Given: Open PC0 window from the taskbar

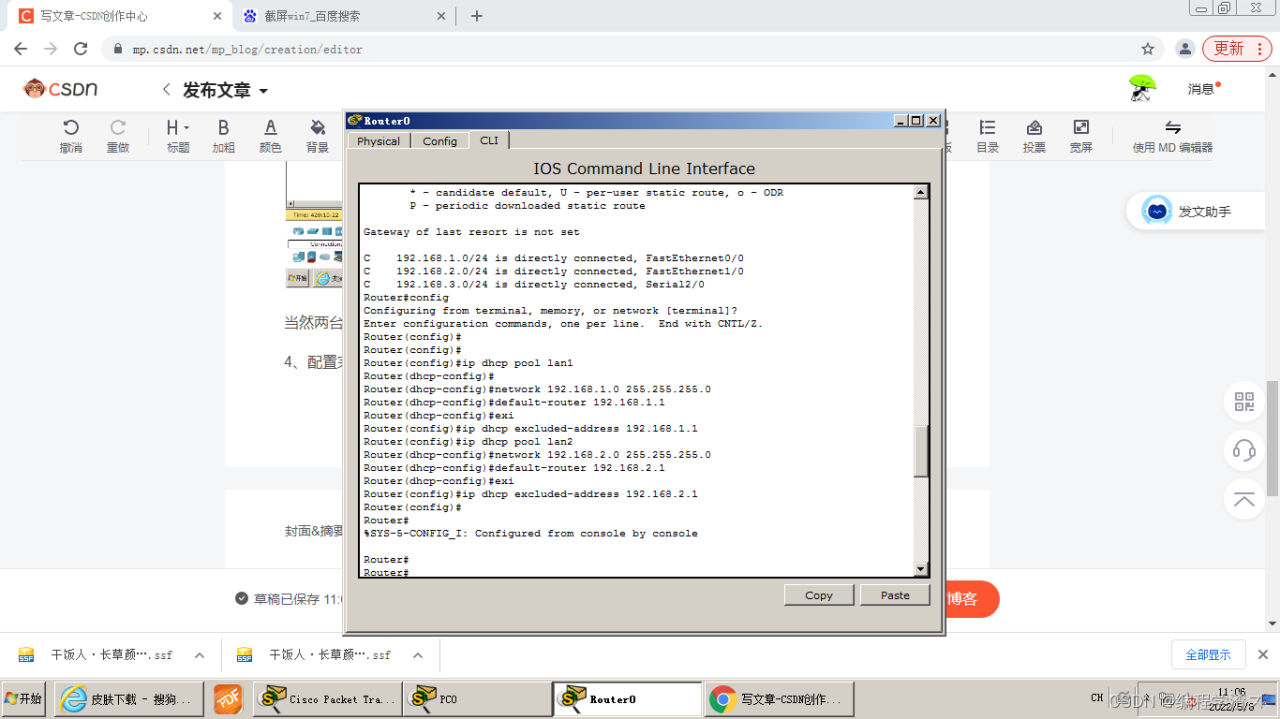Looking at the screenshot, I should pyautogui.click(x=477, y=699).
